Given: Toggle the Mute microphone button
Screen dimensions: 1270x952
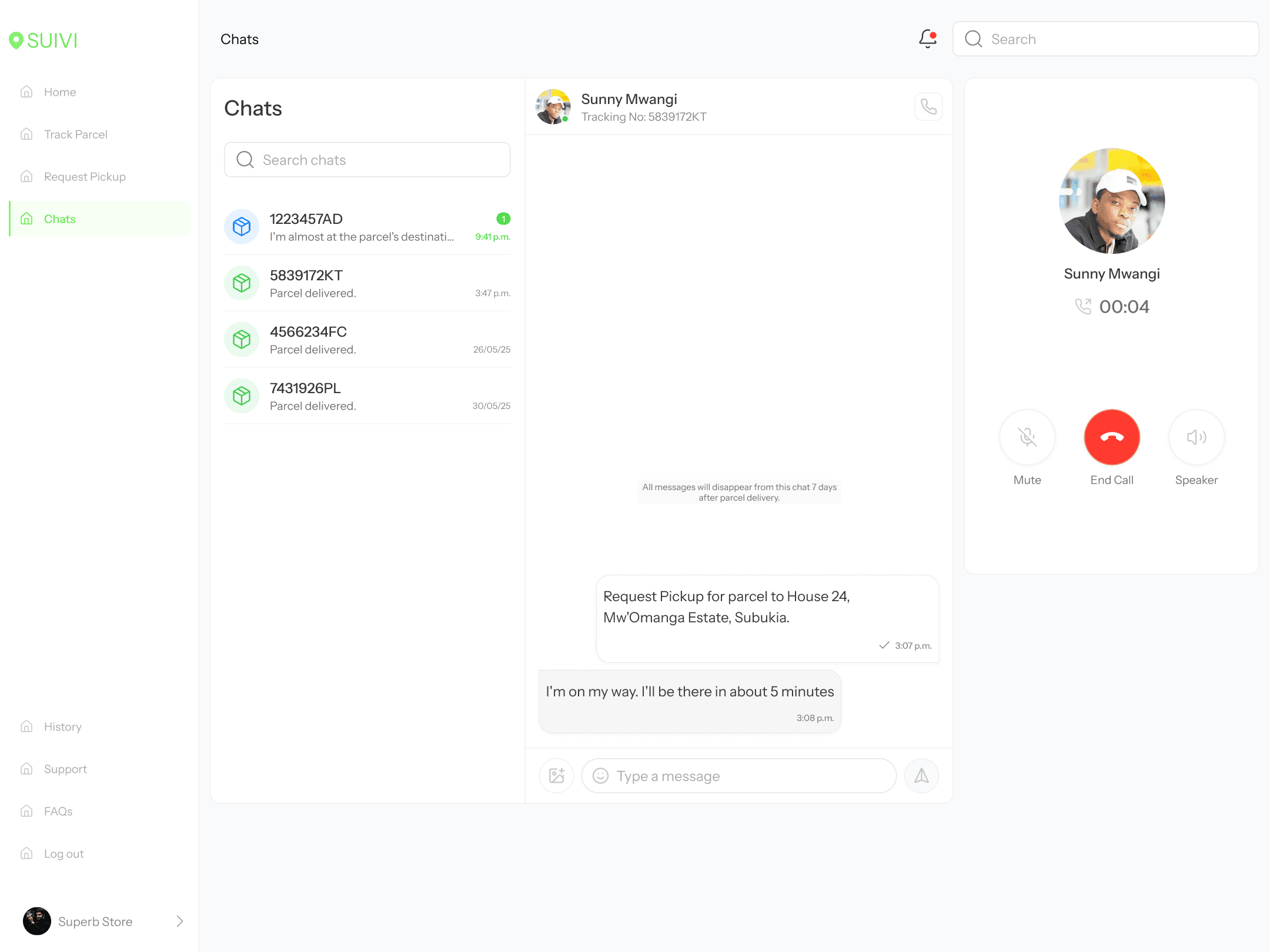Looking at the screenshot, I should point(1027,437).
